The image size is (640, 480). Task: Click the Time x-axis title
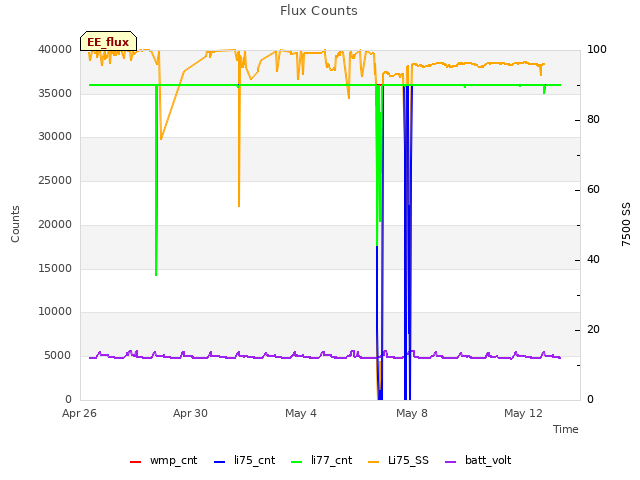coord(566,429)
